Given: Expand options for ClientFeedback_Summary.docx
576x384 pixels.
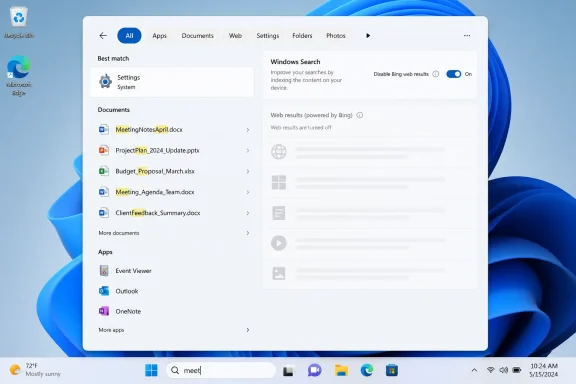Looking at the screenshot, I should pyautogui.click(x=248, y=213).
